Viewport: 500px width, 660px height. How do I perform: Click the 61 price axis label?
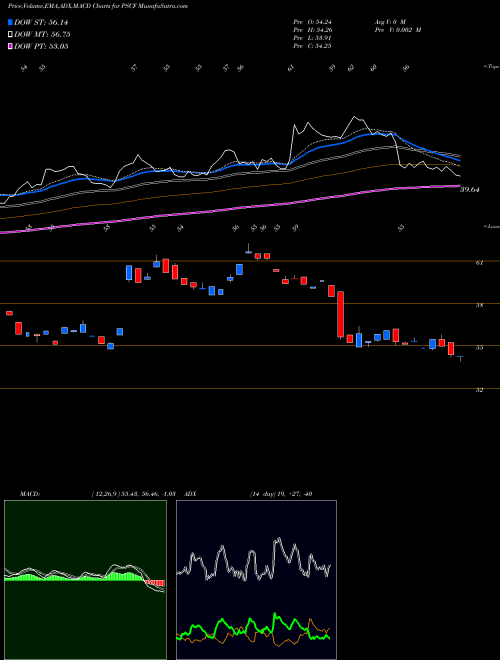[479, 263]
